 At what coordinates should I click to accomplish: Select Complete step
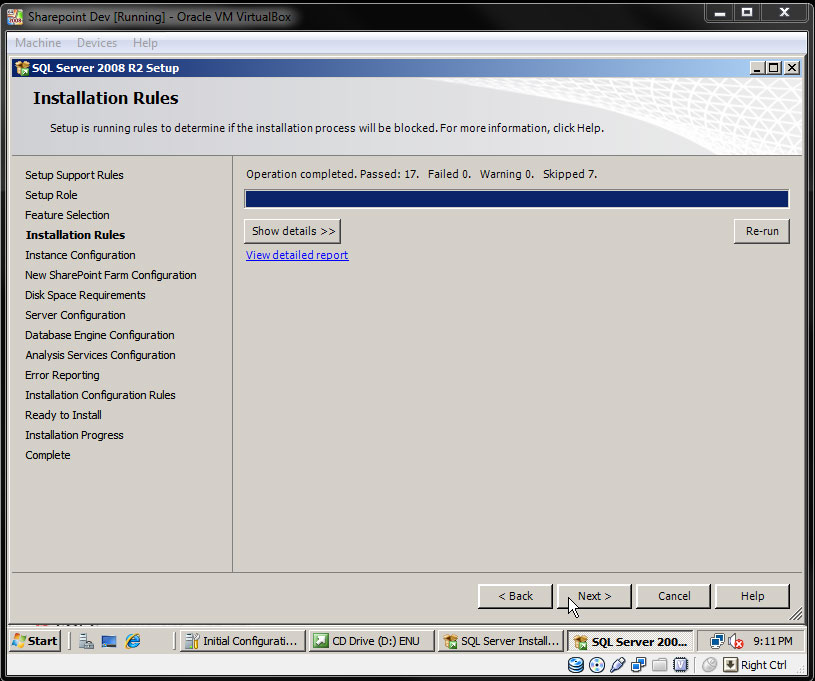coord(48,455)
